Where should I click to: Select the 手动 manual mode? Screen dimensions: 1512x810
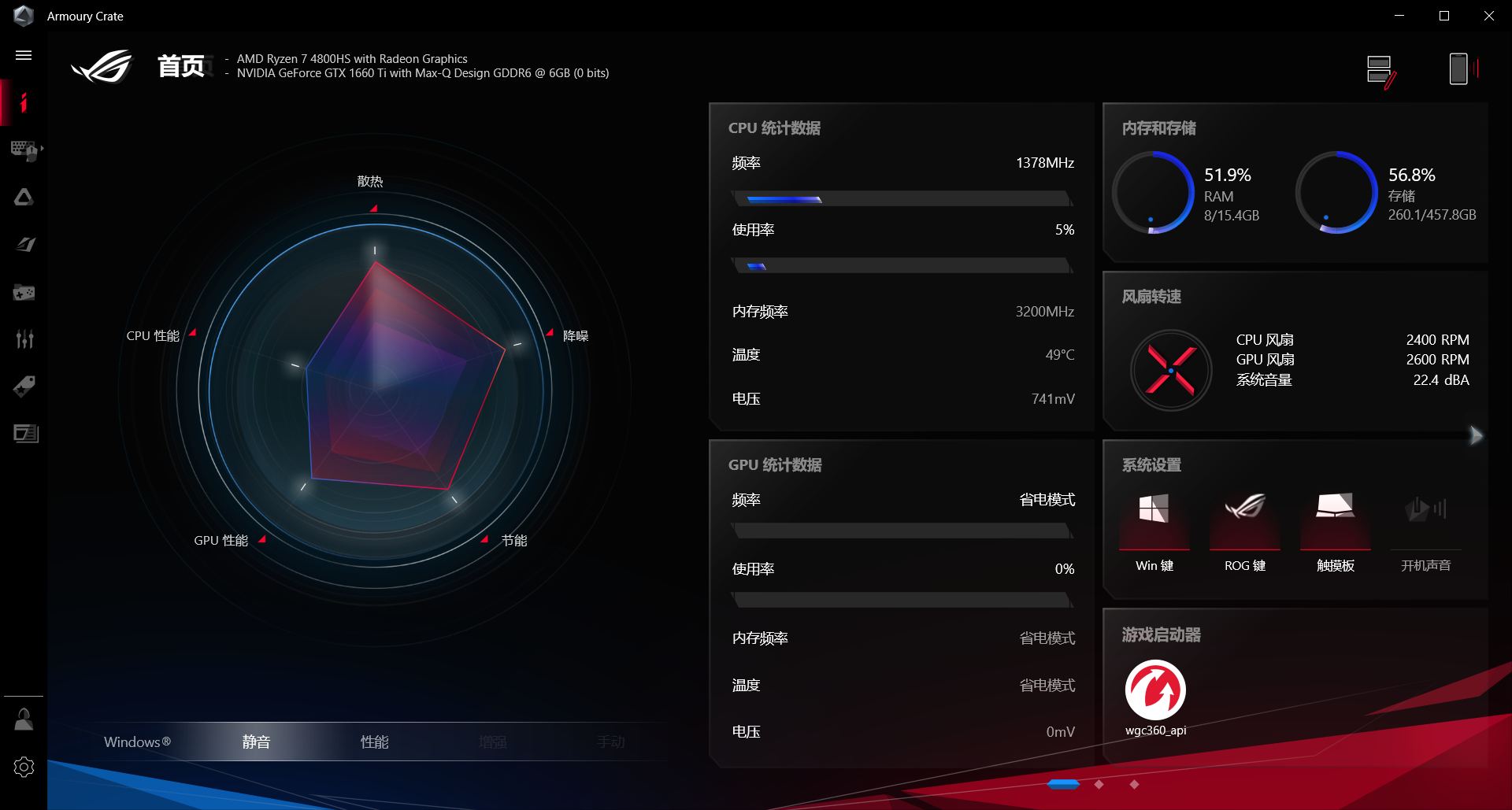(x=610, y=742)
